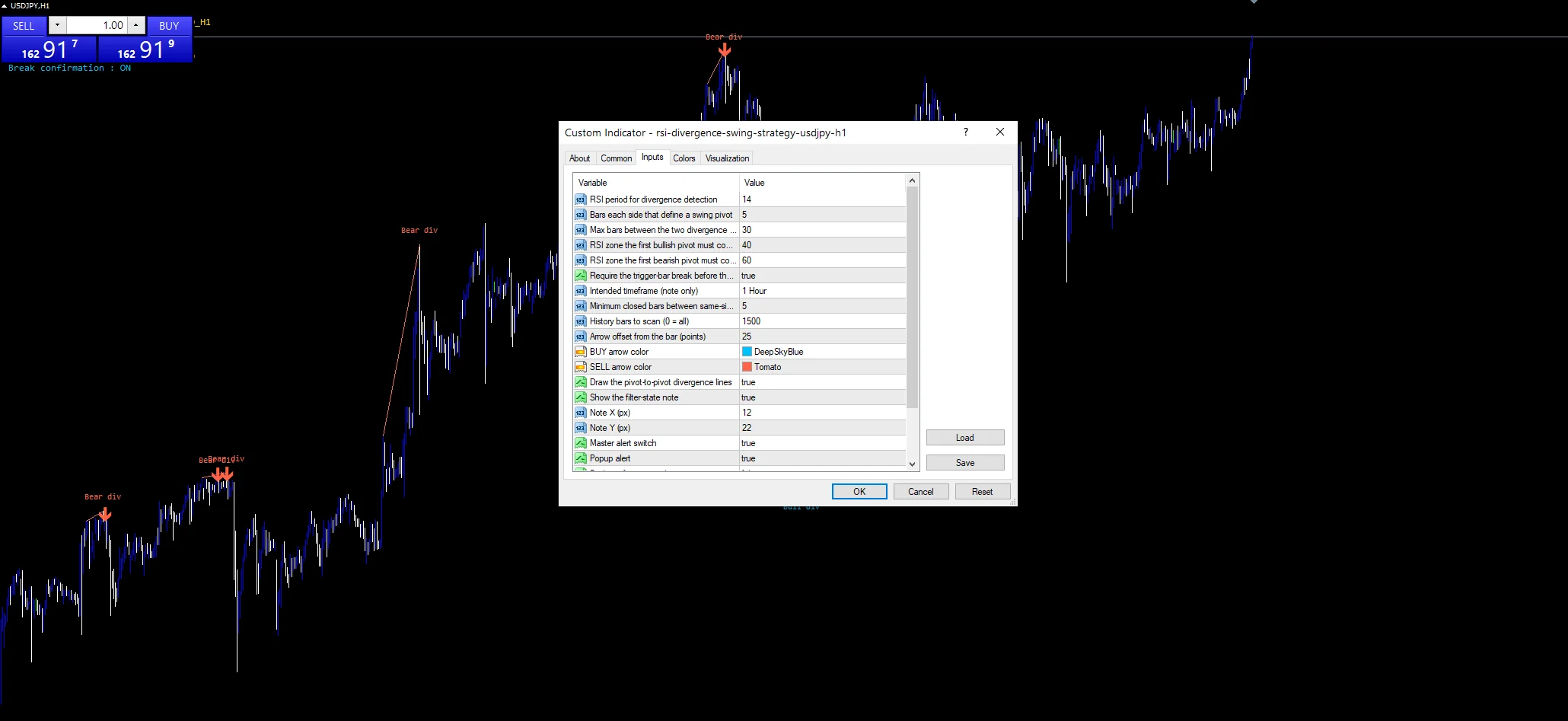Click the BUY button in one-click trading panel
Screen dimensions: 1568x721
click(169, 26)
